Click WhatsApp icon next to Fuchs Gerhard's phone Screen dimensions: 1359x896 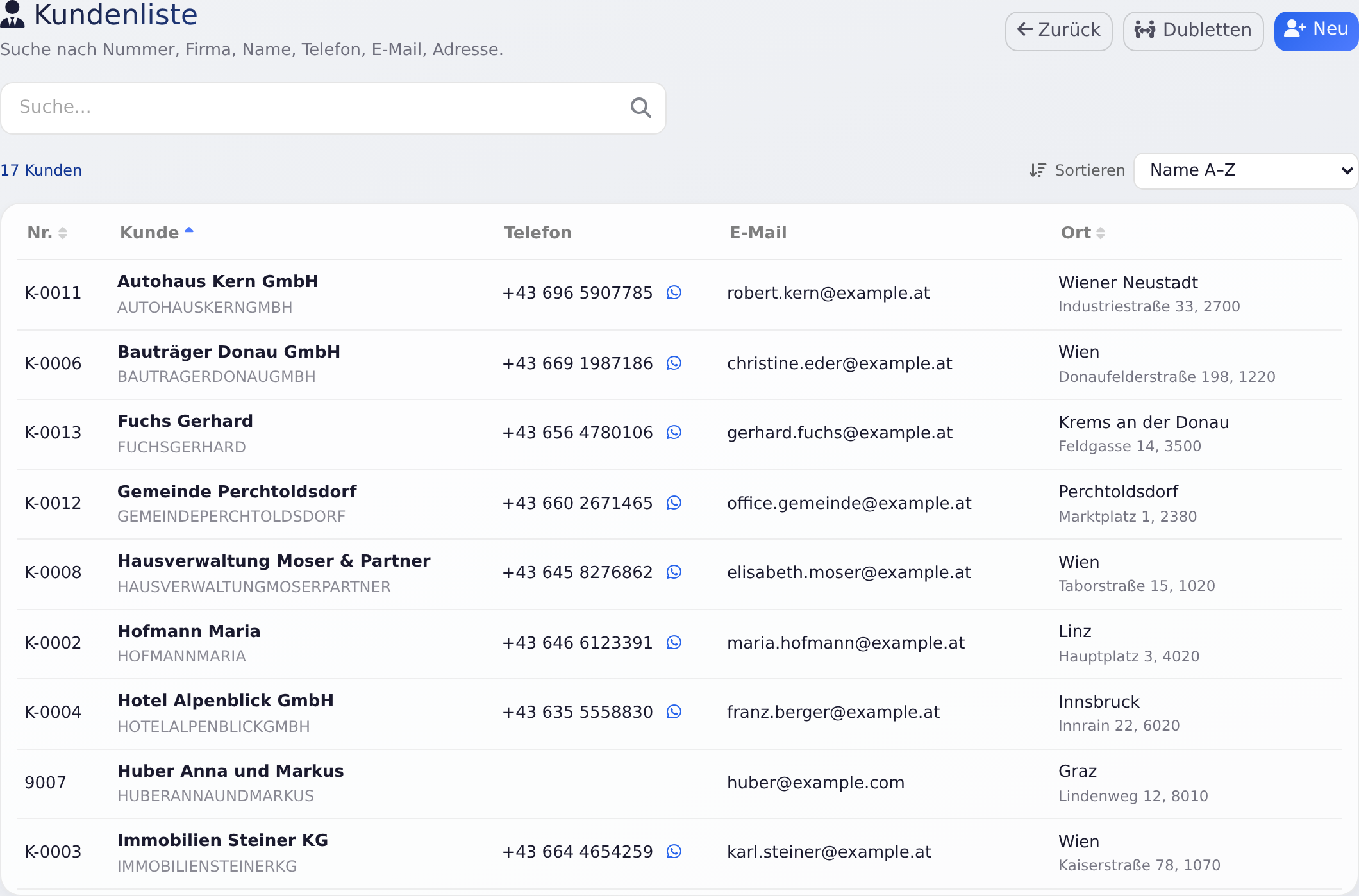point(674,433)
